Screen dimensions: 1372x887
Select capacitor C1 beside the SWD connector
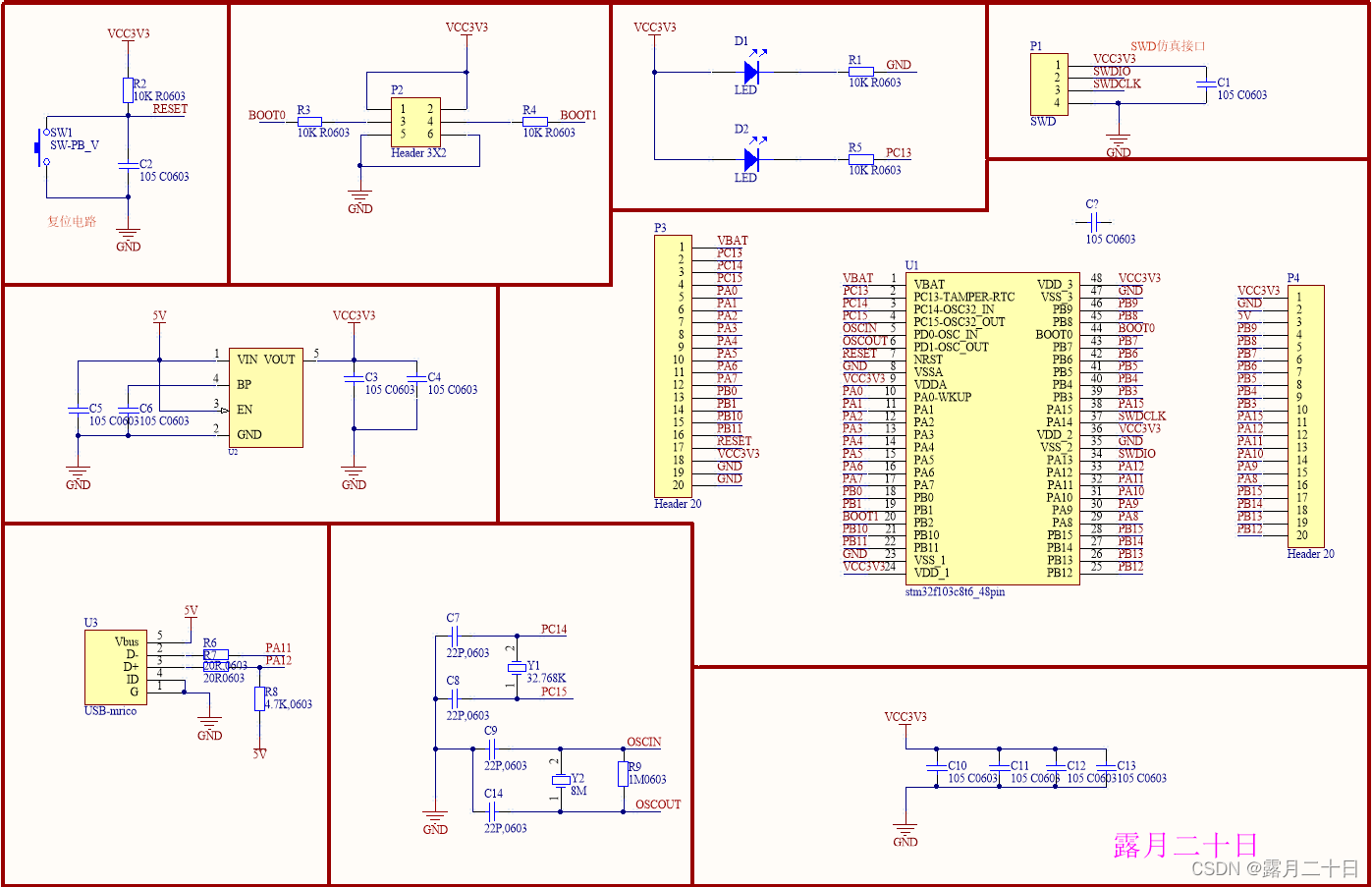point(1206,84)
